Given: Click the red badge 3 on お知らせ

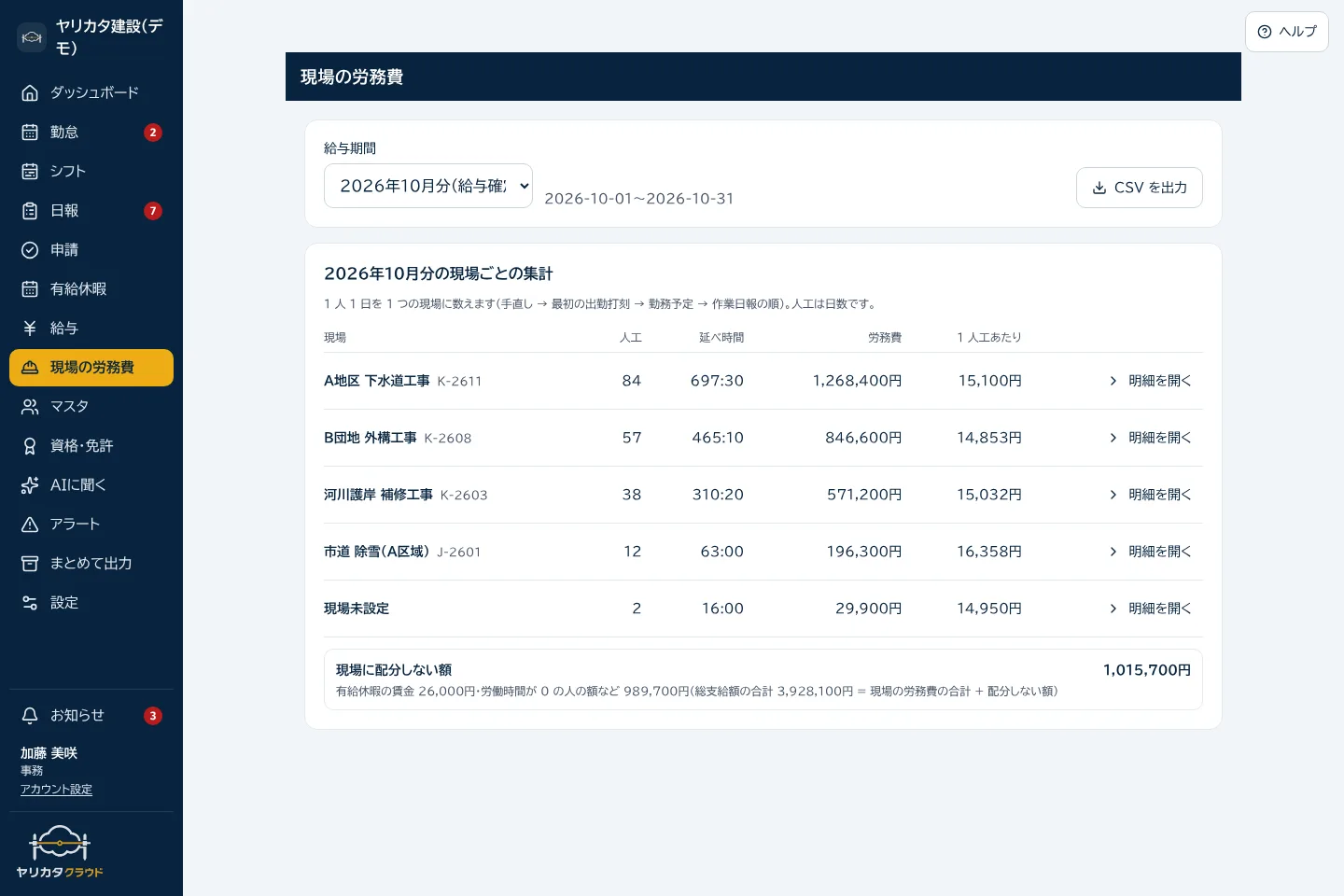Looking at the screenshot, I should pos(153,716).
